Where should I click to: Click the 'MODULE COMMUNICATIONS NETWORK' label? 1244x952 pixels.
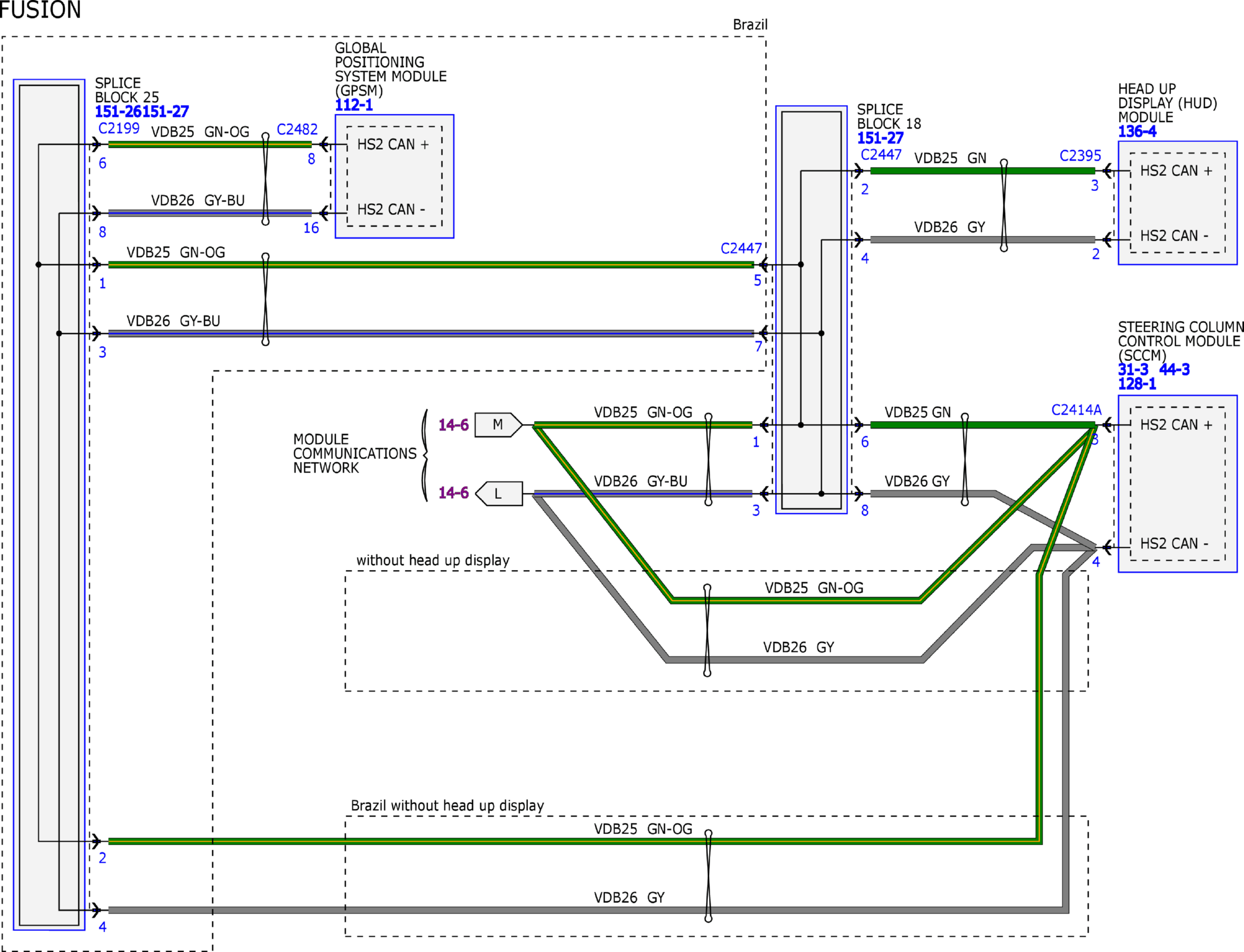coord(355,453)
